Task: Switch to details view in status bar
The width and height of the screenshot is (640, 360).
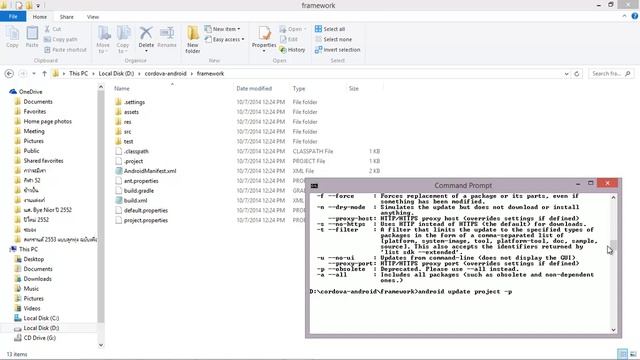Action: [622, 354]
